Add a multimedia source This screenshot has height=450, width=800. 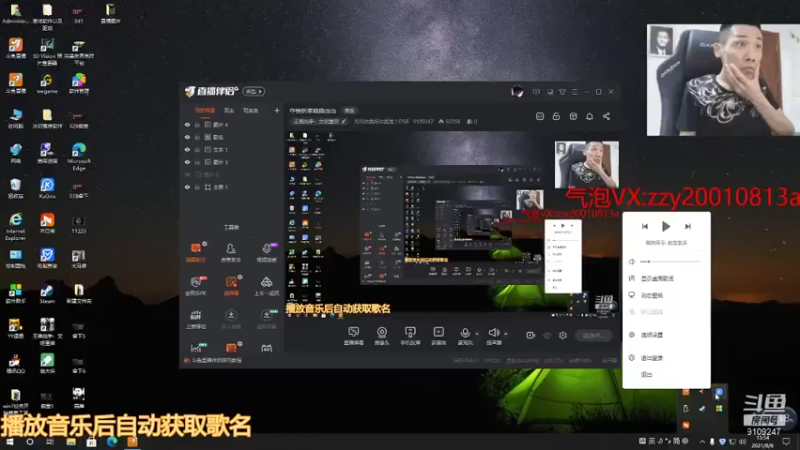coord(438,336)
